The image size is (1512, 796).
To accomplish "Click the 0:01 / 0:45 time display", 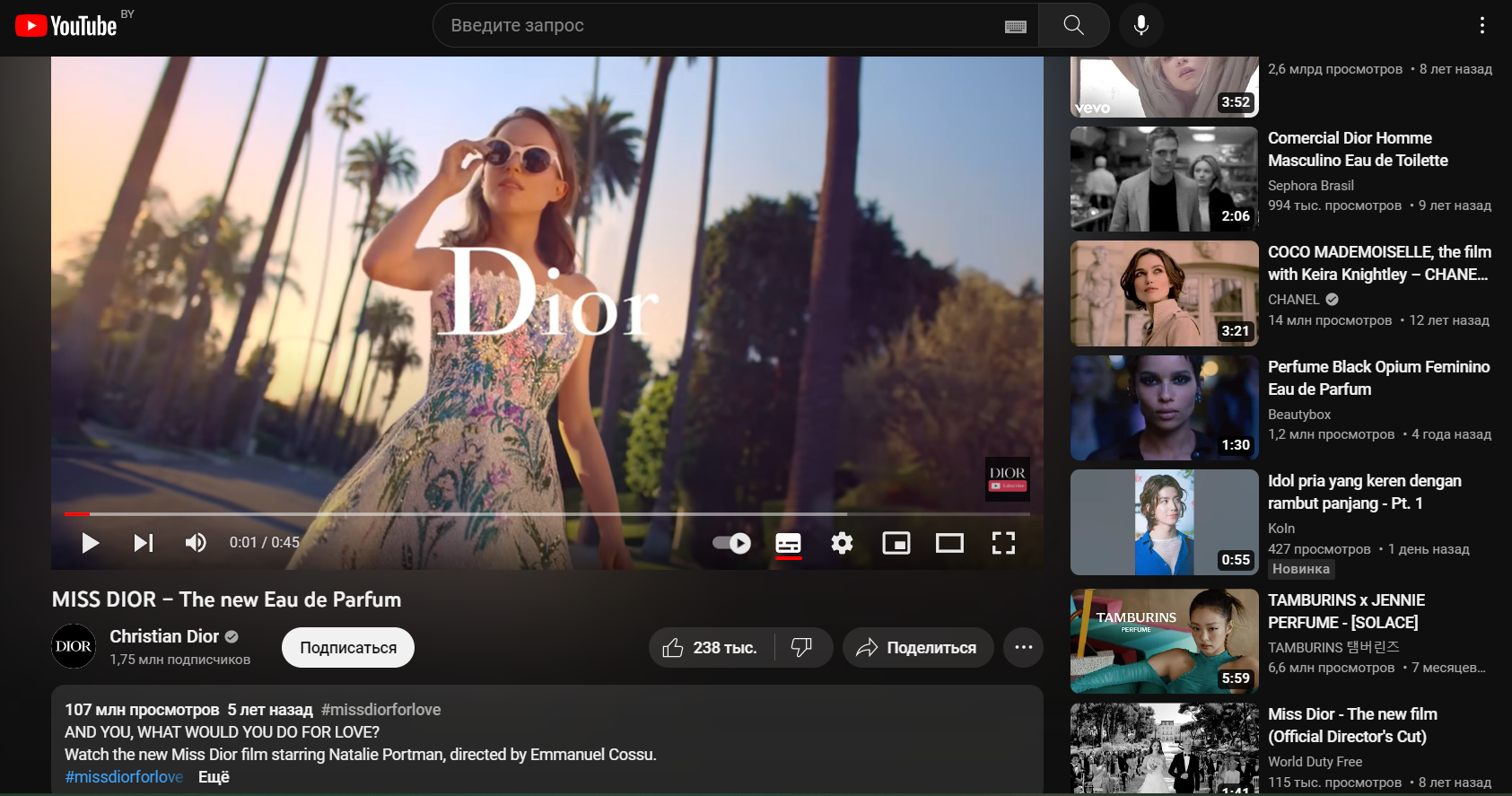I will click(x=265, y=543).
